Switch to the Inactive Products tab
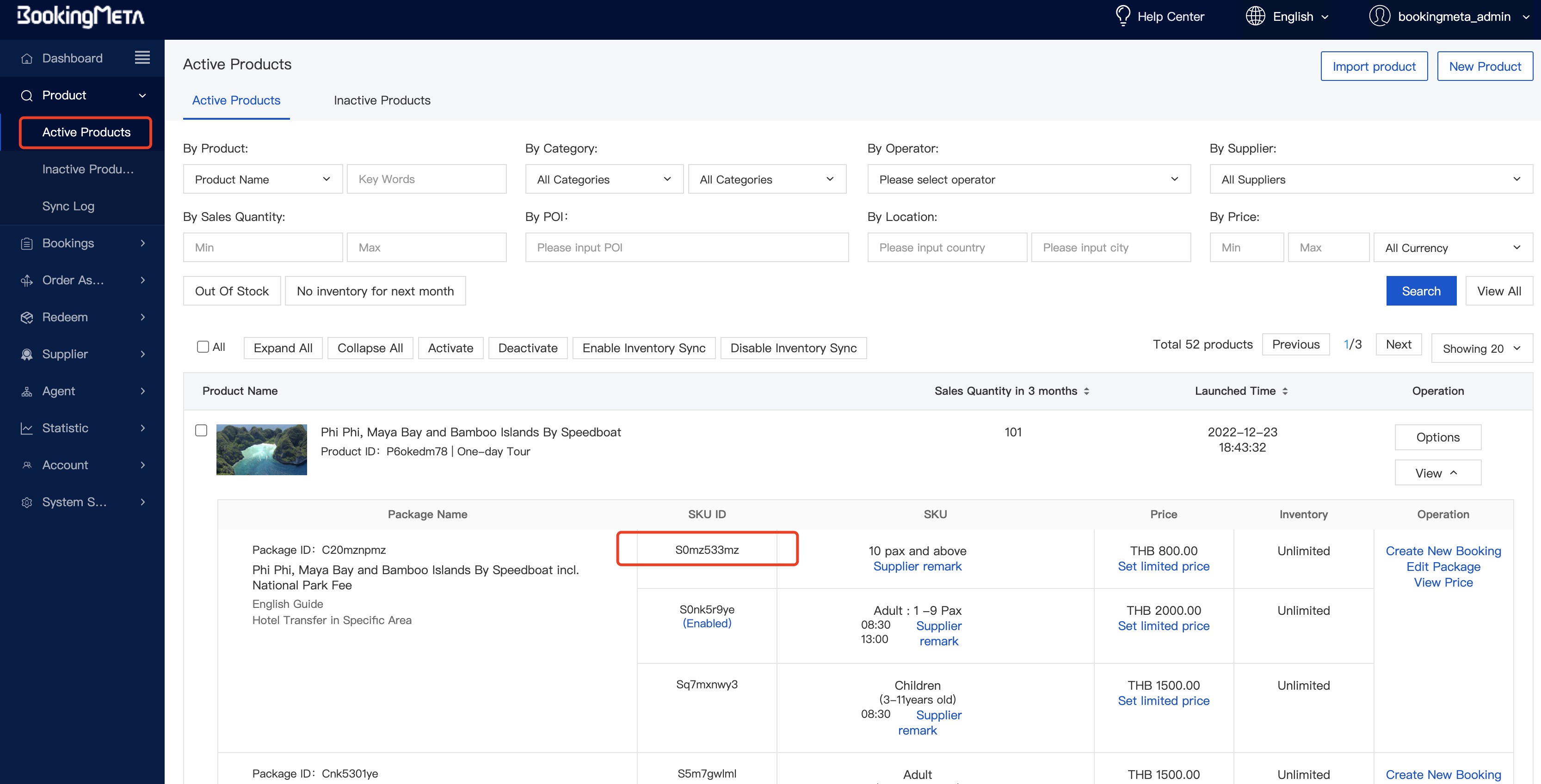 click(382, 100)
